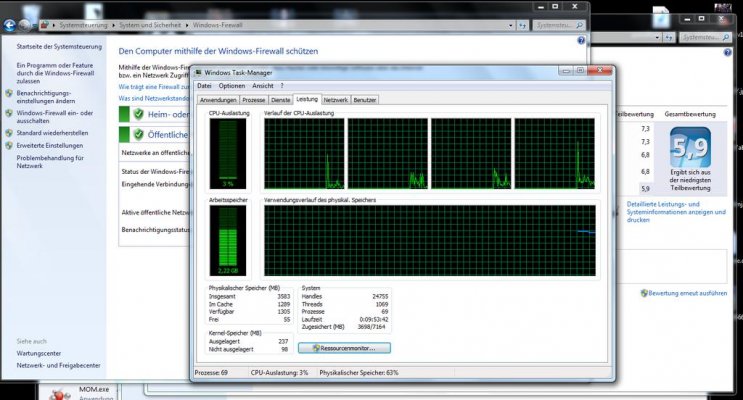Click the Task Manager title bar icon
Viewport: 743px width, 400px height.
point(199,73)
